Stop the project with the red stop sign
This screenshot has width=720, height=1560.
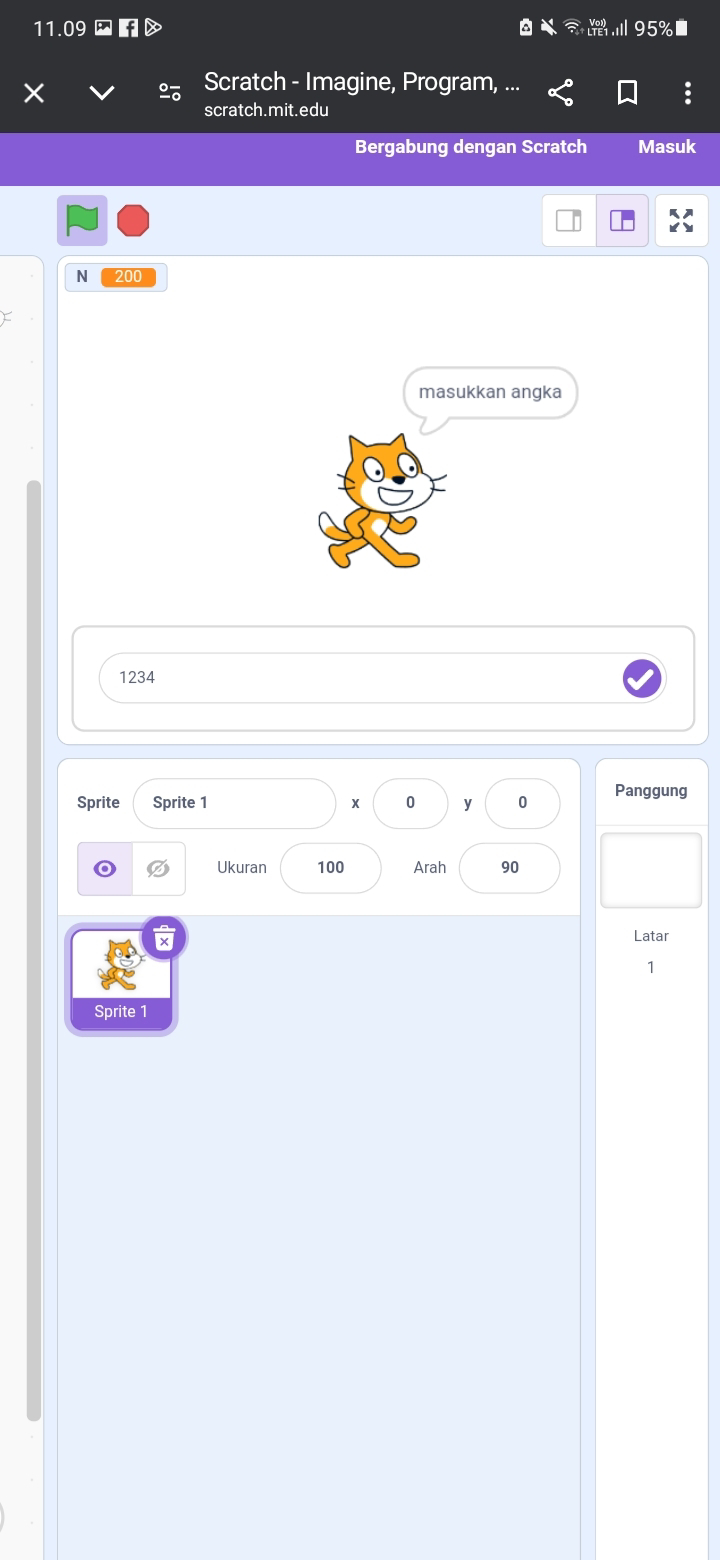(x=133, y=220)
